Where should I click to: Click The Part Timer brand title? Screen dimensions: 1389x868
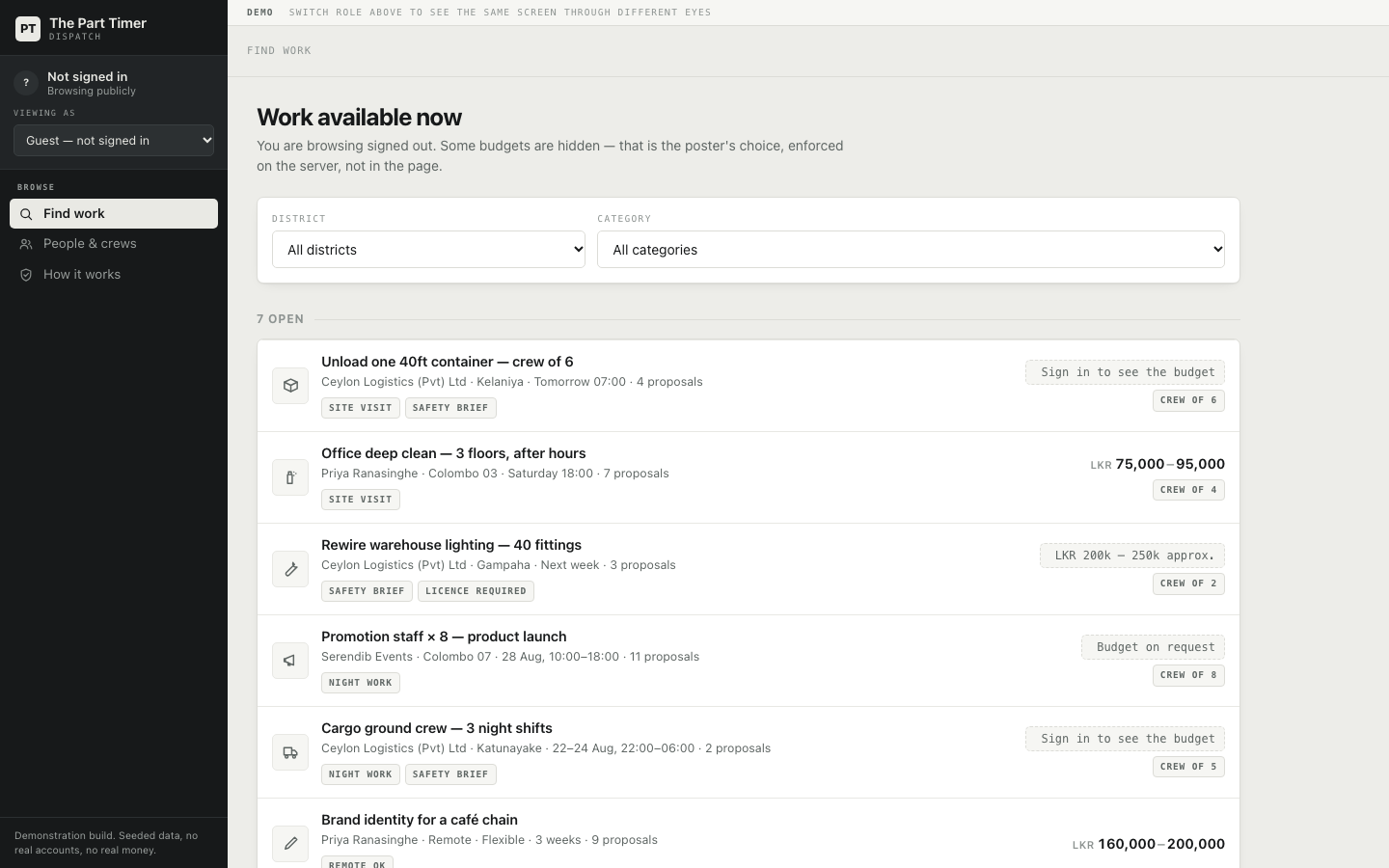pyautogui.click(x=97, y=23)
